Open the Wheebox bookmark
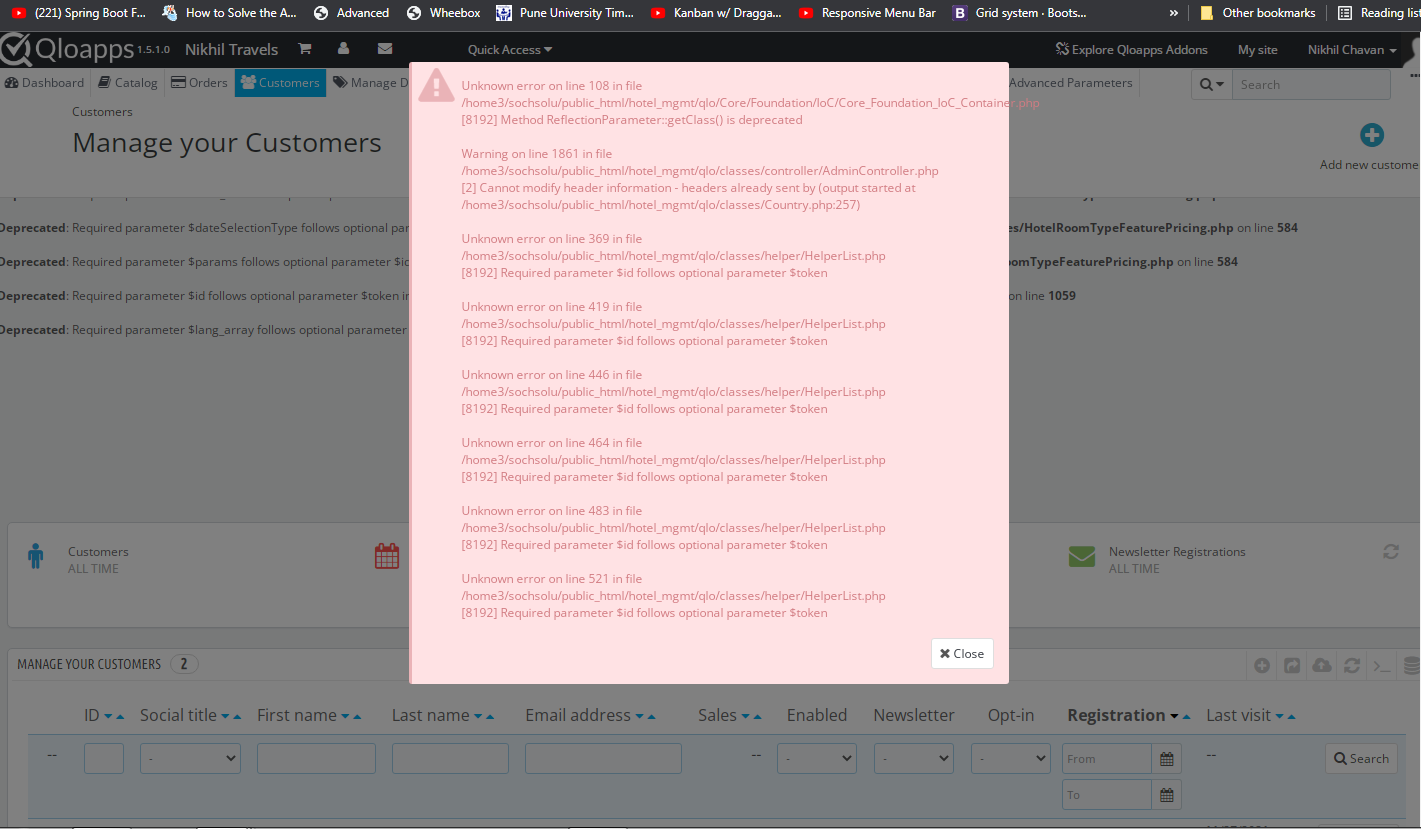 (x=444, y=13)
